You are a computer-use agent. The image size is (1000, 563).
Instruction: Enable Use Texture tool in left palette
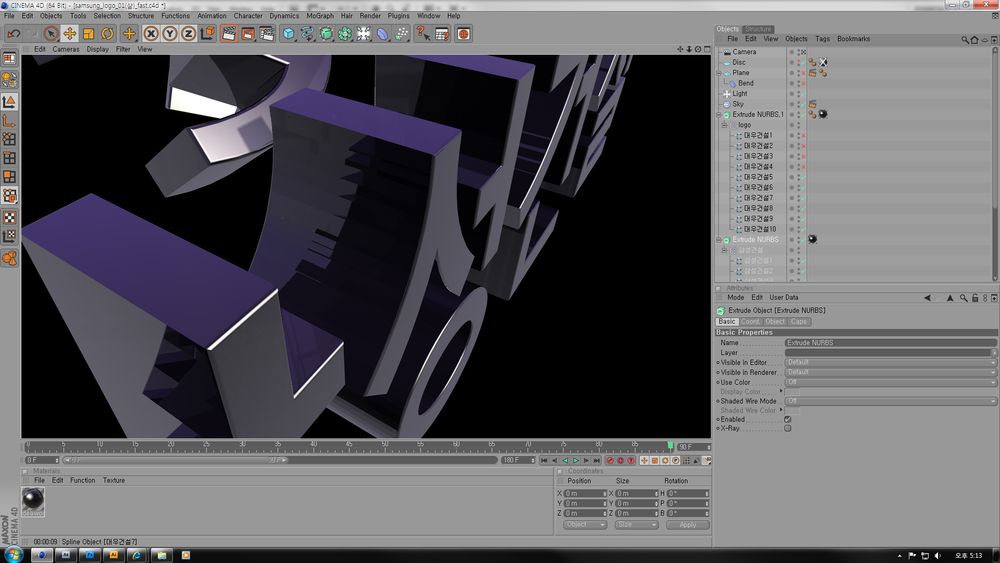coord(10,218)
